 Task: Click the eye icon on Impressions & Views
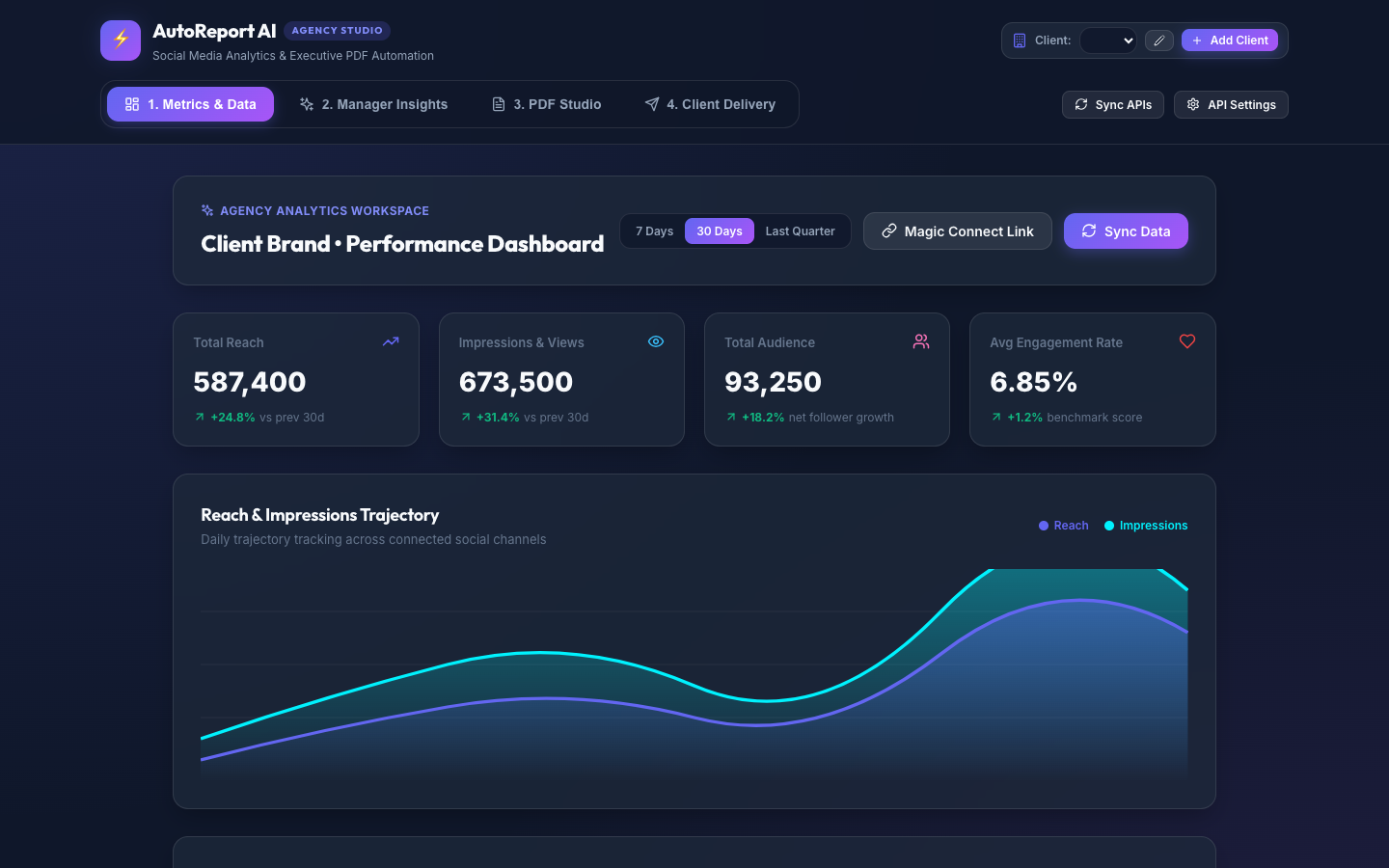pos(656,341)
